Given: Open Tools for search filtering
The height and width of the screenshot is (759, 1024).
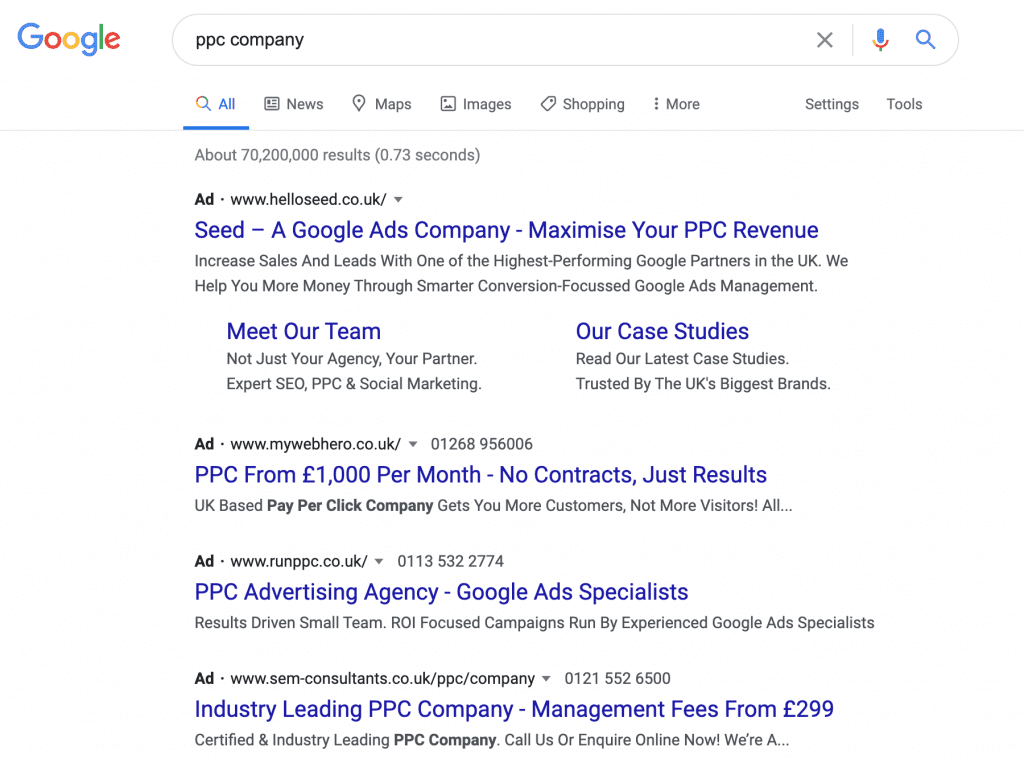Looking at the screenshot, I should 903,103.
